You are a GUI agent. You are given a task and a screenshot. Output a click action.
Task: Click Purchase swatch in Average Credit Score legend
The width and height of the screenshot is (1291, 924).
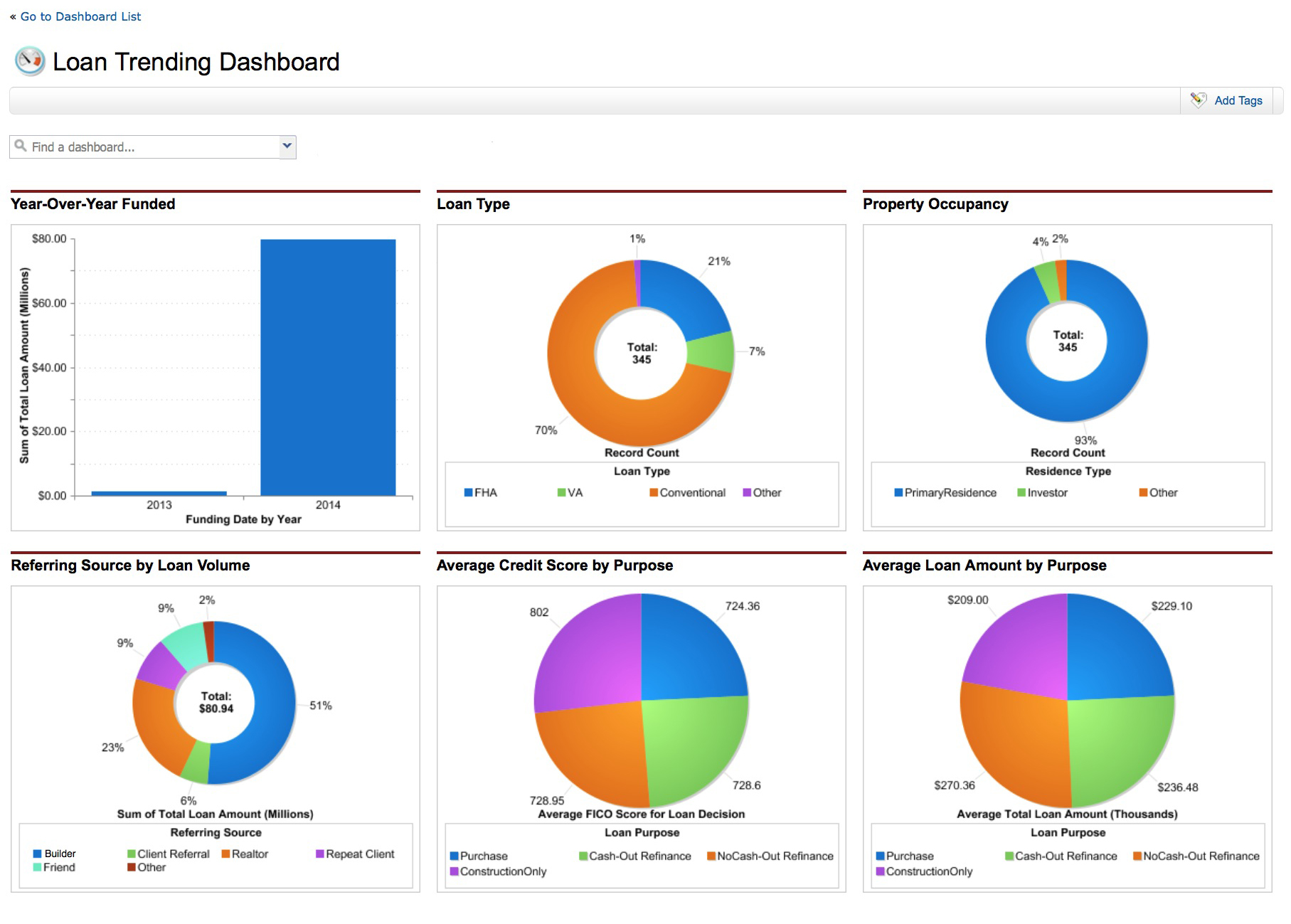(x=454, y=856)
